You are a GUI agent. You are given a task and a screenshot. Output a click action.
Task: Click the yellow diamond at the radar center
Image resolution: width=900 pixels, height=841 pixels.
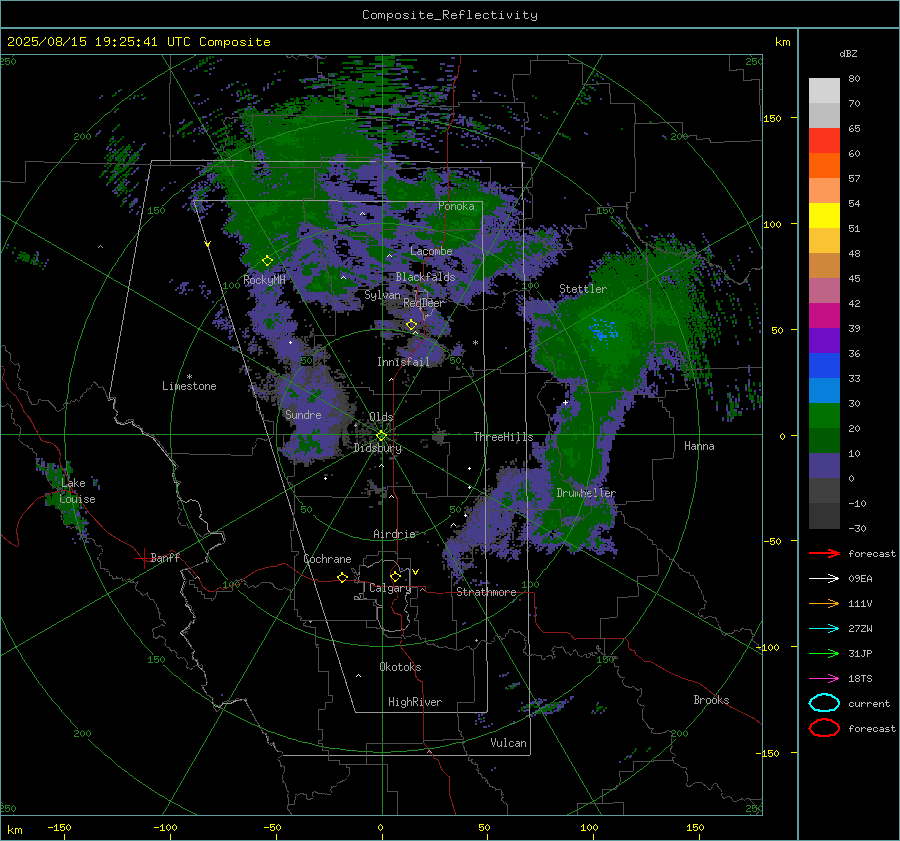click(x=381, y=436)
